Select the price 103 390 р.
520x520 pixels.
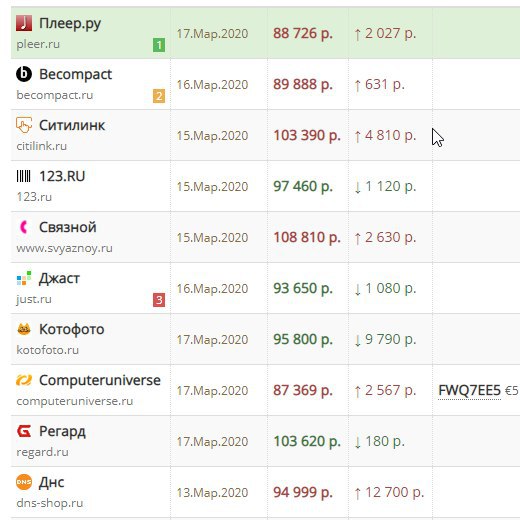307,136
